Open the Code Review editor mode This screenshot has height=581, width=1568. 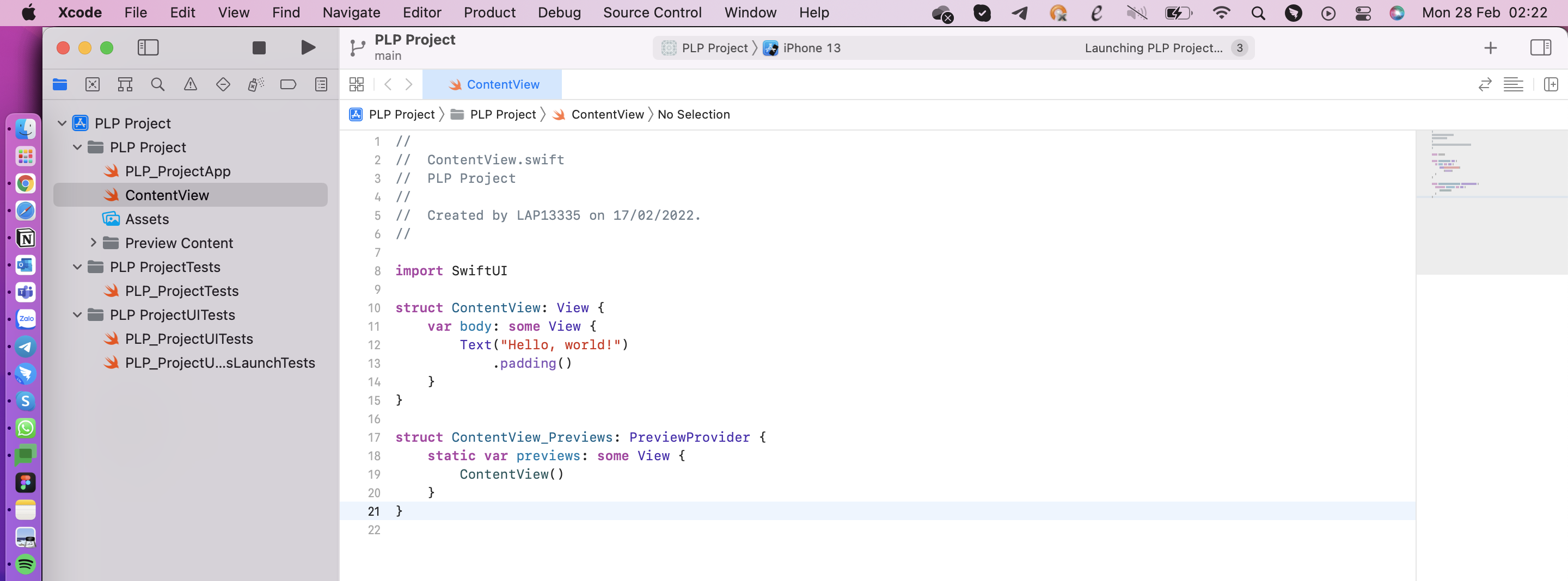pyautogui.click(x=1485, y=84)
